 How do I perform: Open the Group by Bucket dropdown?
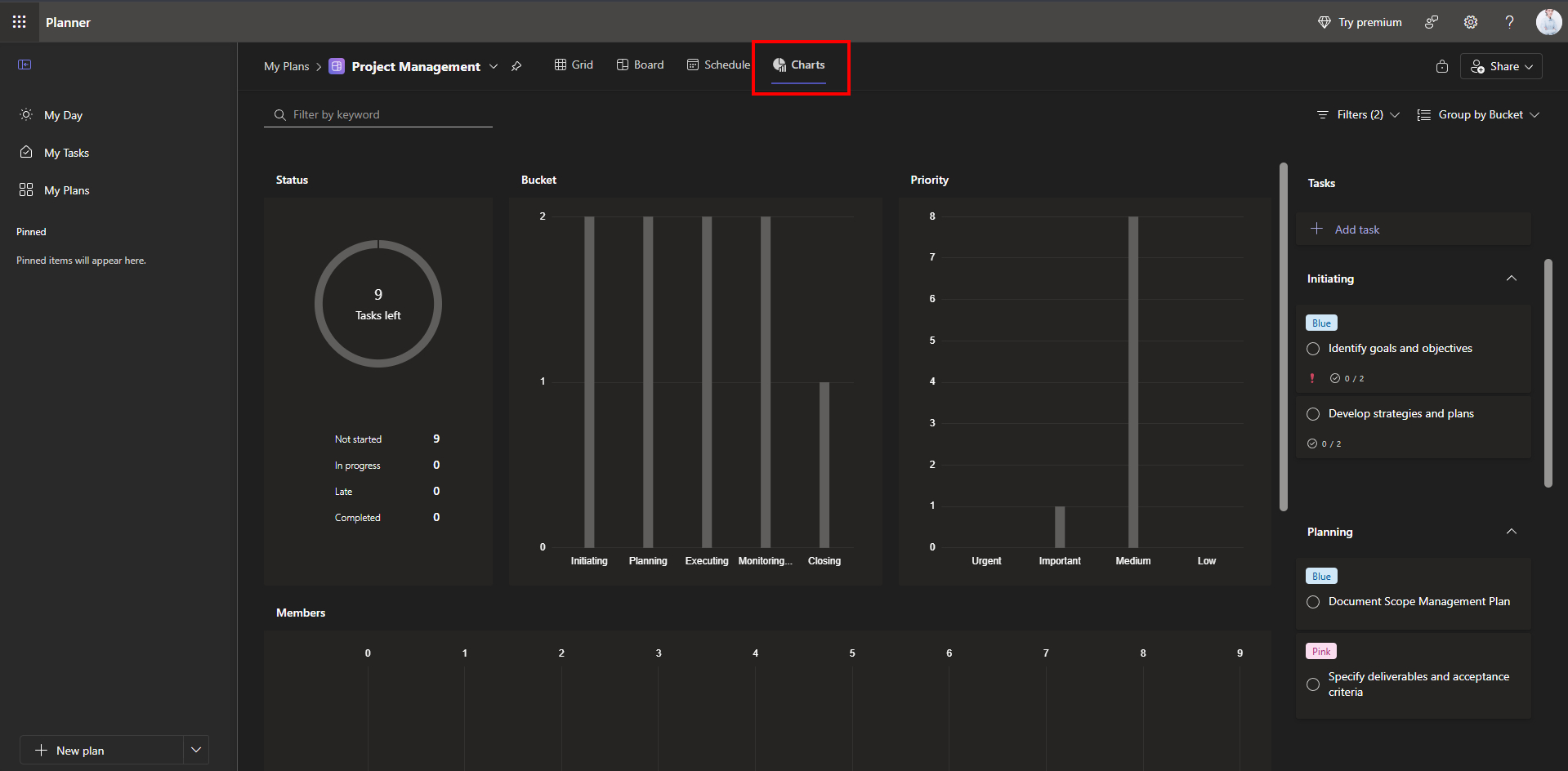pos(1478,114)
